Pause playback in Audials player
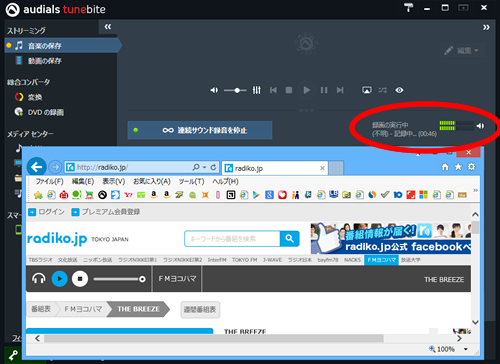 324,90
